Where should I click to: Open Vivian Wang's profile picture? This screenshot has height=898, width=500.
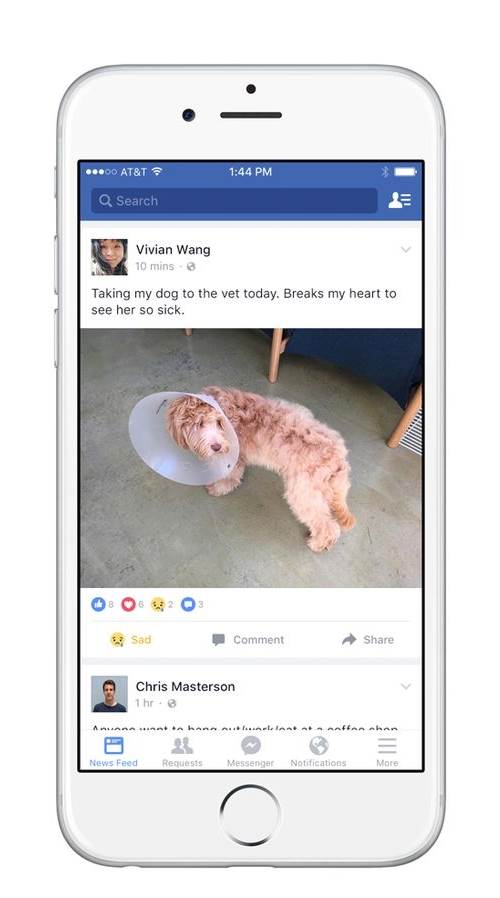[x=109, y=257]
